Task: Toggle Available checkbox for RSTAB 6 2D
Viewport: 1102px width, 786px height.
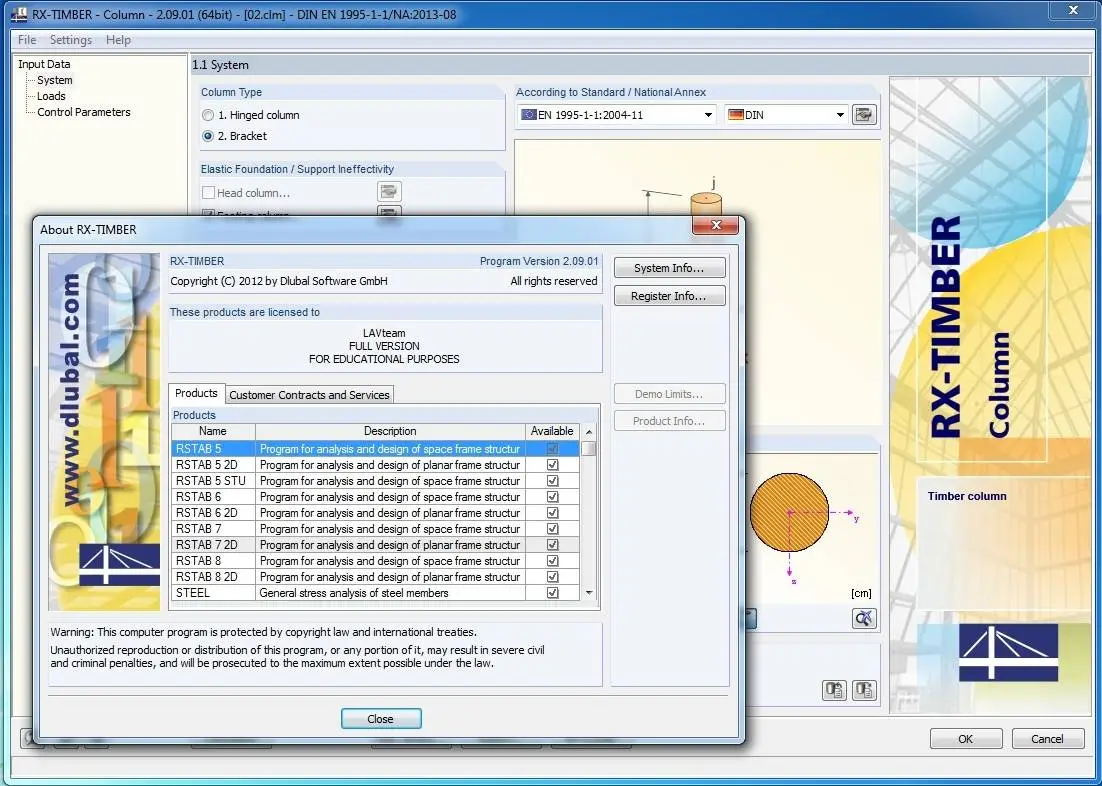Action: (552, 513)
